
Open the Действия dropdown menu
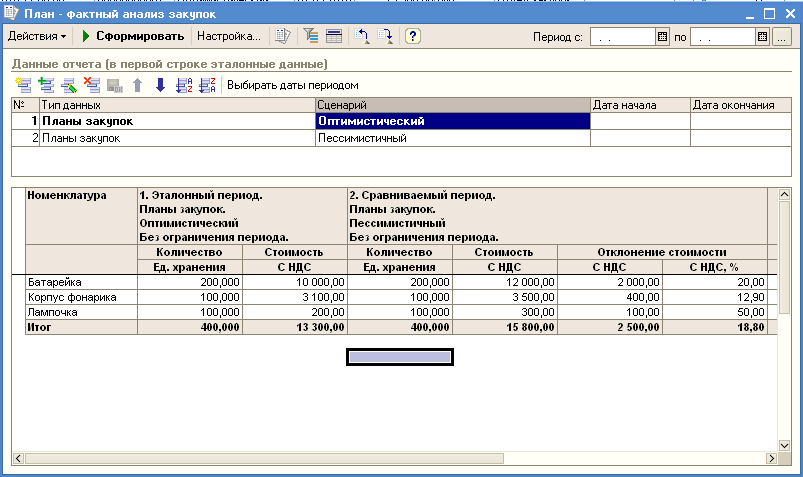coord(37,36)
